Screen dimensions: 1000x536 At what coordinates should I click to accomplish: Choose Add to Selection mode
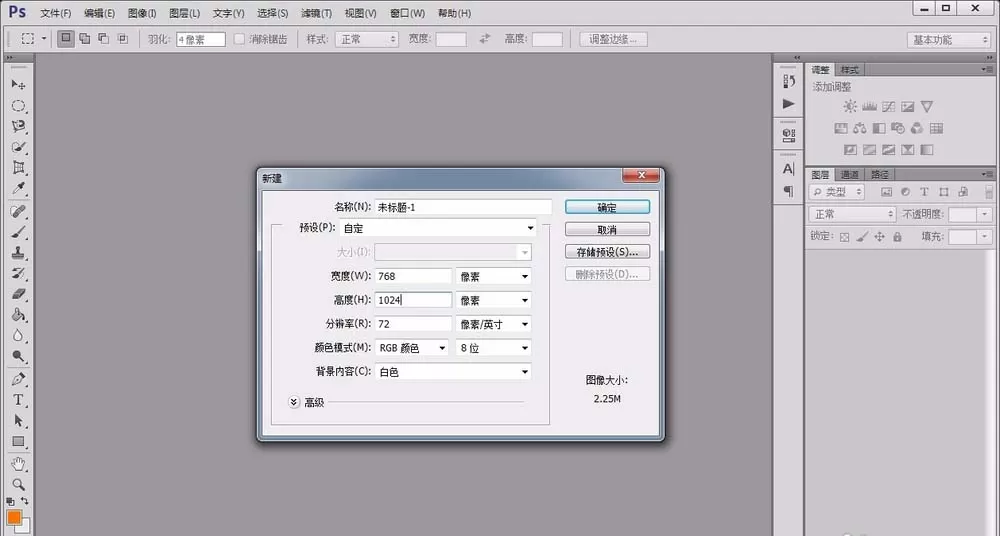point(85,39)
